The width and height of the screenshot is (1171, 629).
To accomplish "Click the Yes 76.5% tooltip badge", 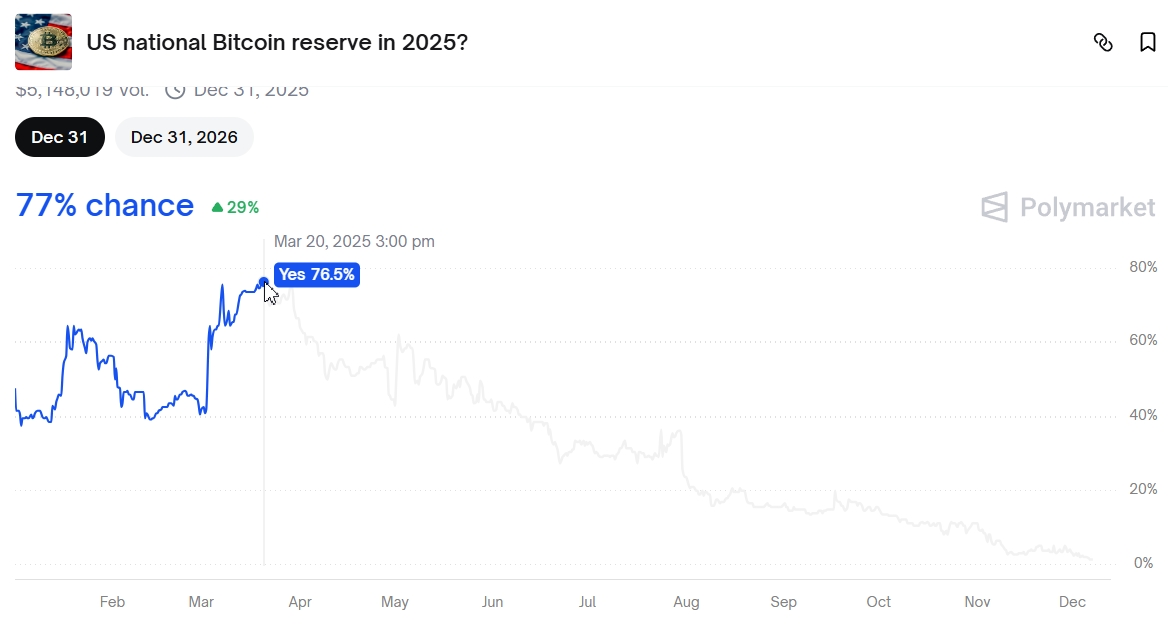I will [x=317, y=274].
